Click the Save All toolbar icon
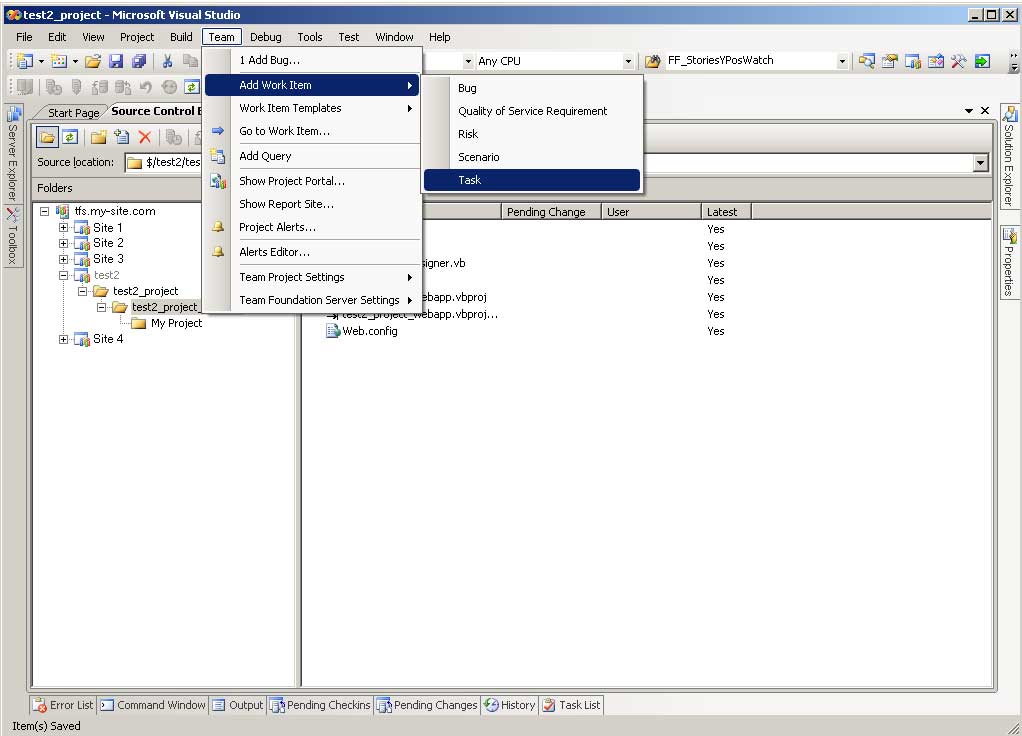Screen dimensions: 1022x736 [x=139, y=61]
